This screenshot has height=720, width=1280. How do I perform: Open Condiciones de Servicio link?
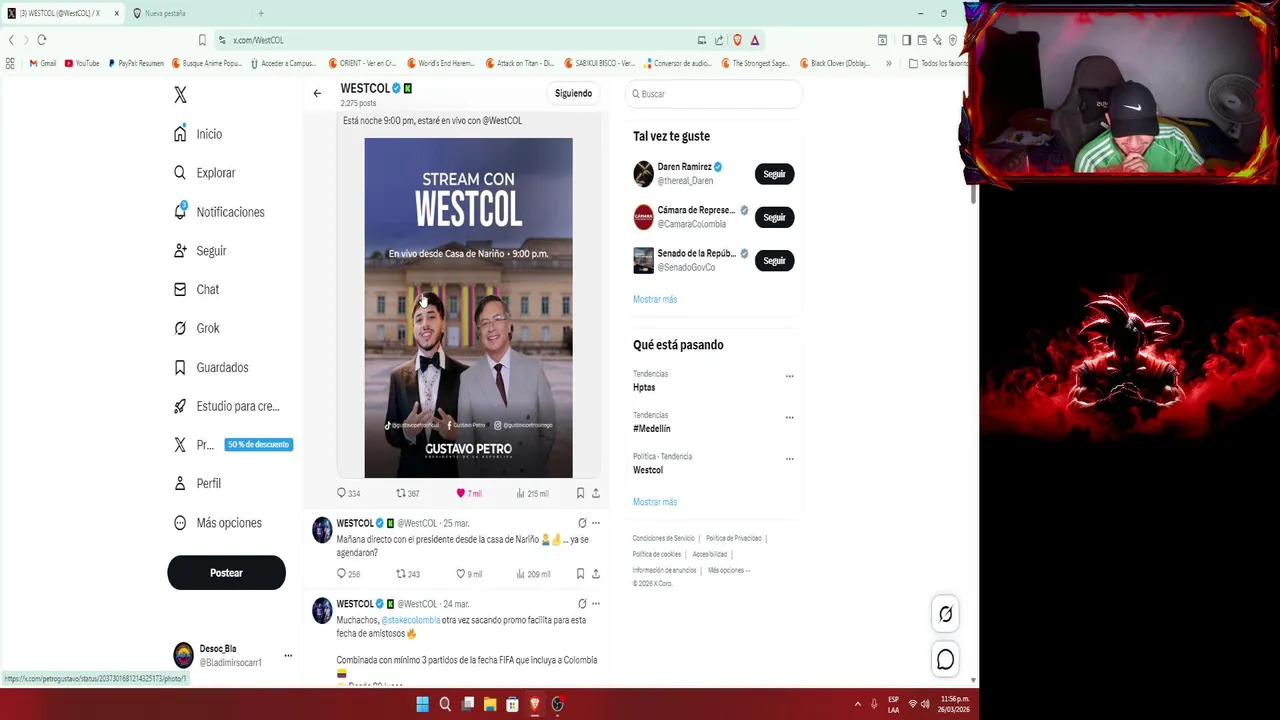click(663, 538)
